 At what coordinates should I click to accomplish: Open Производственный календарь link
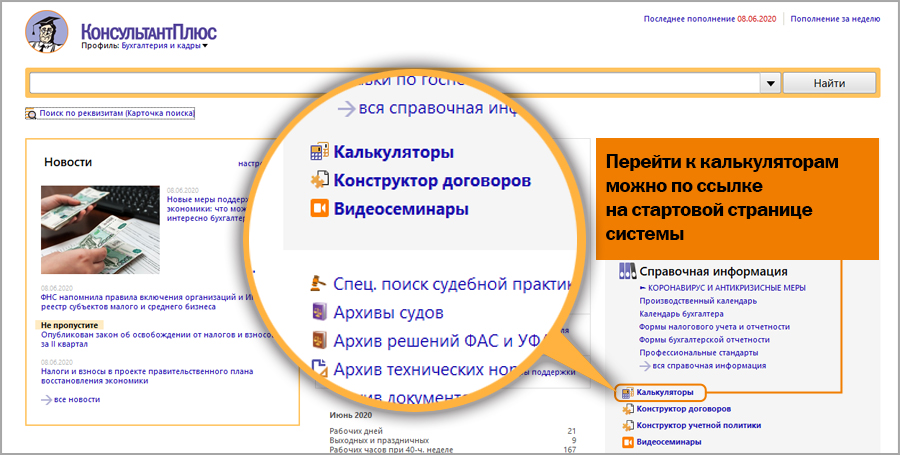[x=697, y=300]
